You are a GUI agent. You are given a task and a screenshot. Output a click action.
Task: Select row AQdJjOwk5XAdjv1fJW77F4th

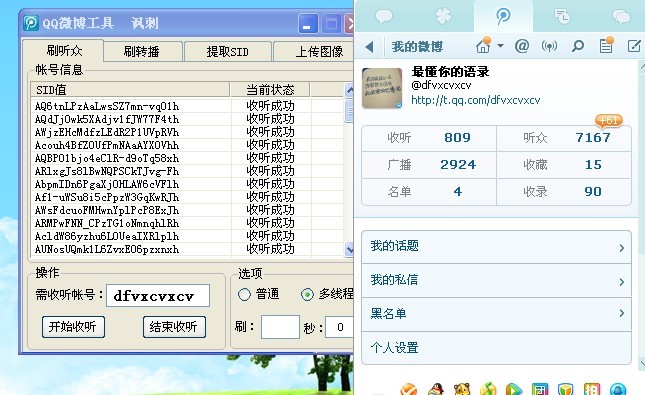[x=187, y=119]
